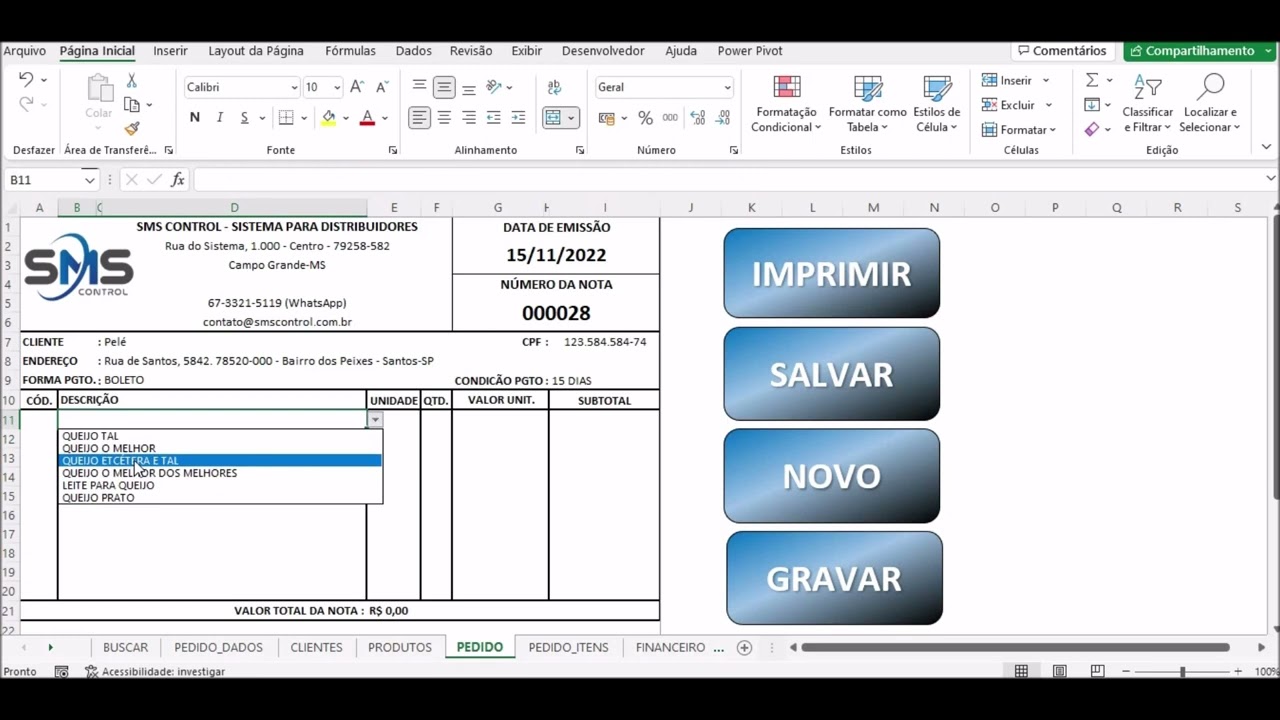
Task: Click the zoom slider in status bar
Action: (1182, 672)
